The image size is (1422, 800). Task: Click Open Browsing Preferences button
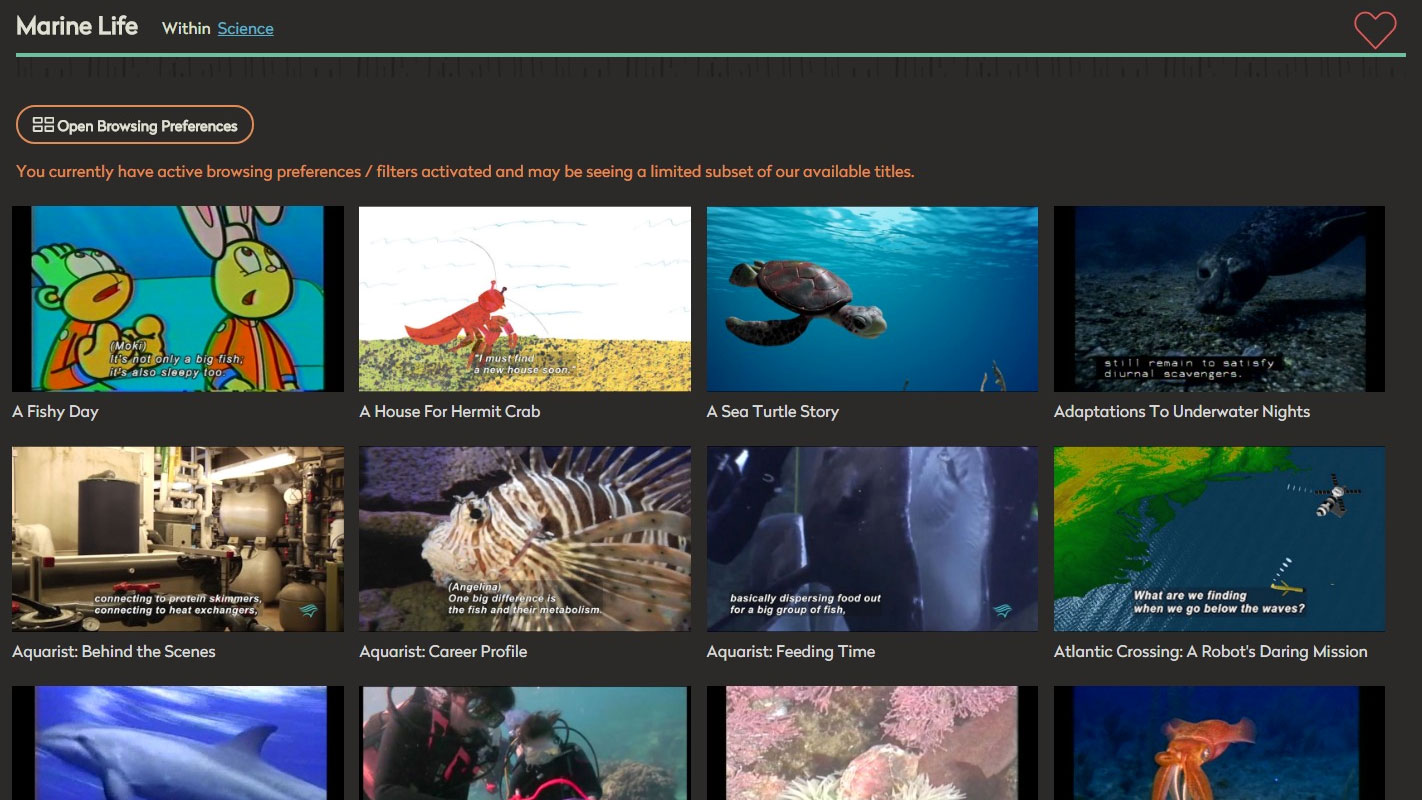click(135, 125)
